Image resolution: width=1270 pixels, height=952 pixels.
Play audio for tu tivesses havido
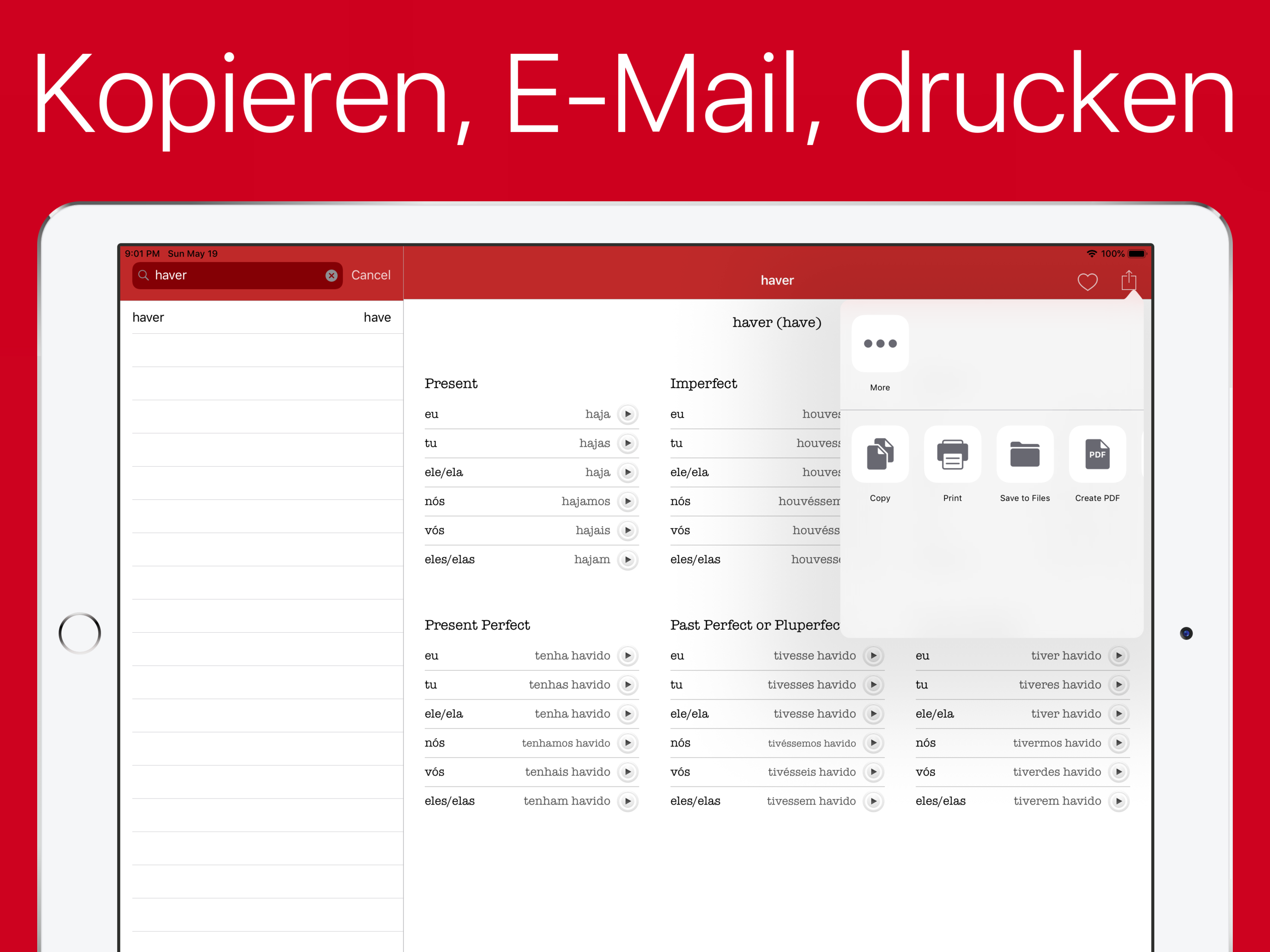(873, 684)
